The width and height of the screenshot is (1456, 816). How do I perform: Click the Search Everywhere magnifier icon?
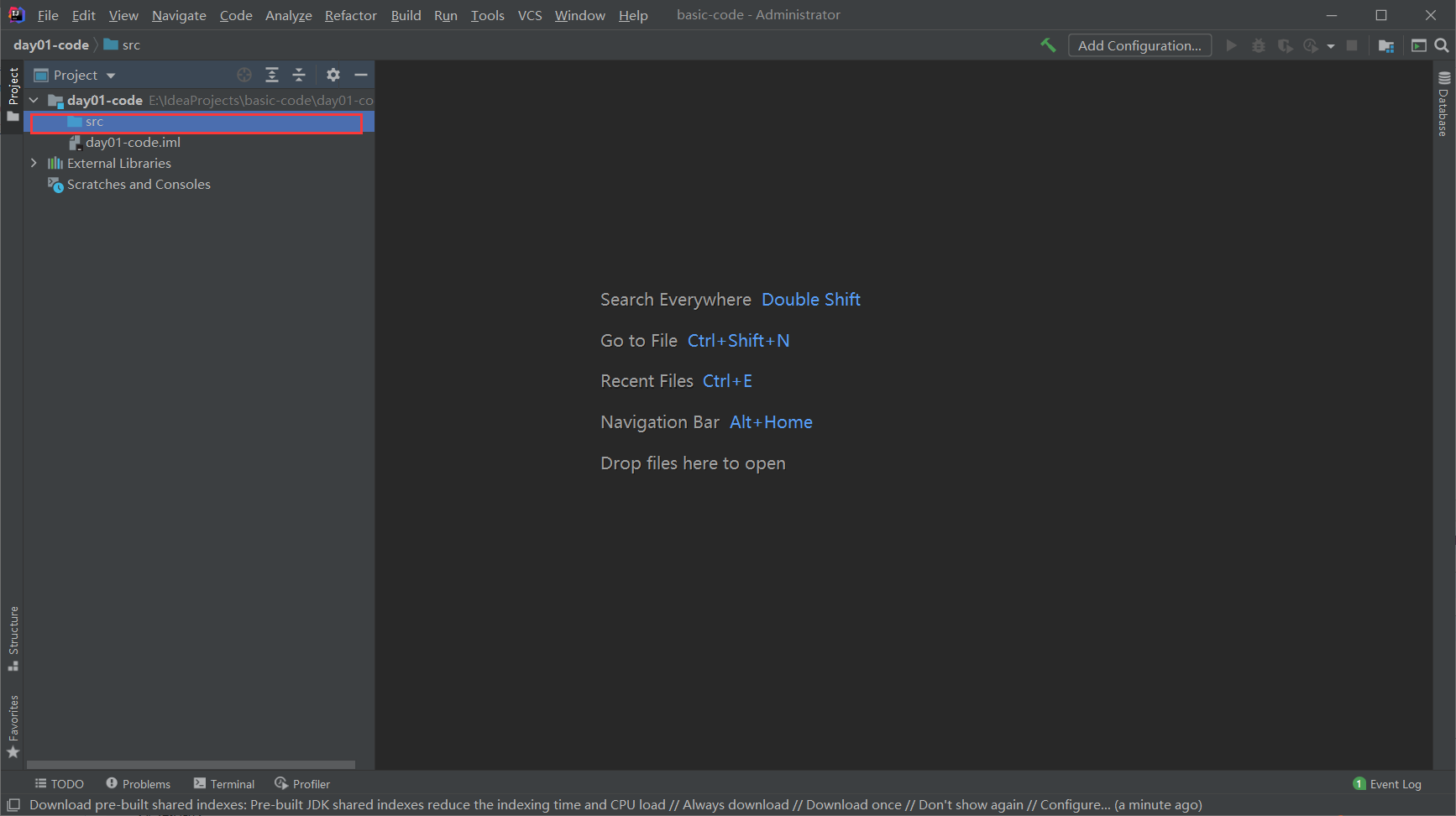click(x=1442, y=45)
